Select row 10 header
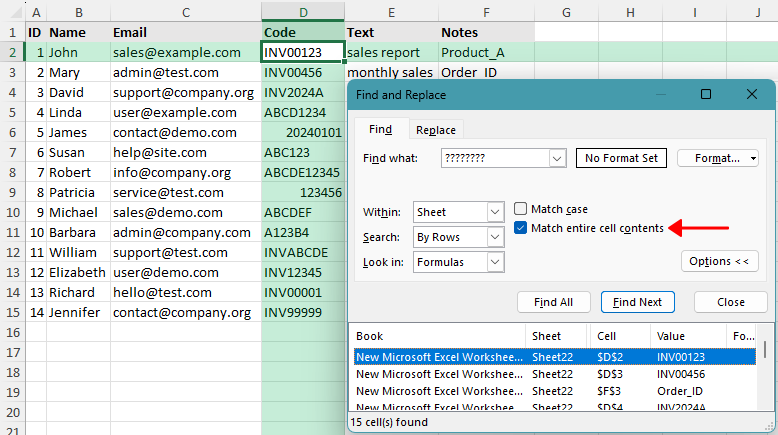Image resolution: width=778 pixels, height=435 pixels. [x=12, y=212]
